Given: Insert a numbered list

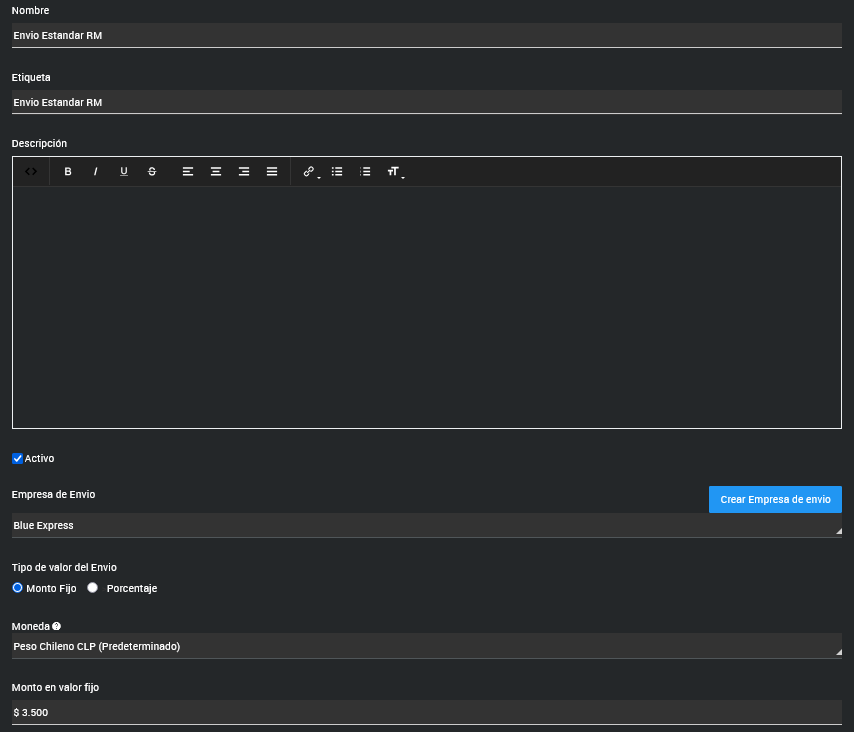Looking at the screenshot, I should click(x=365, y=171).
